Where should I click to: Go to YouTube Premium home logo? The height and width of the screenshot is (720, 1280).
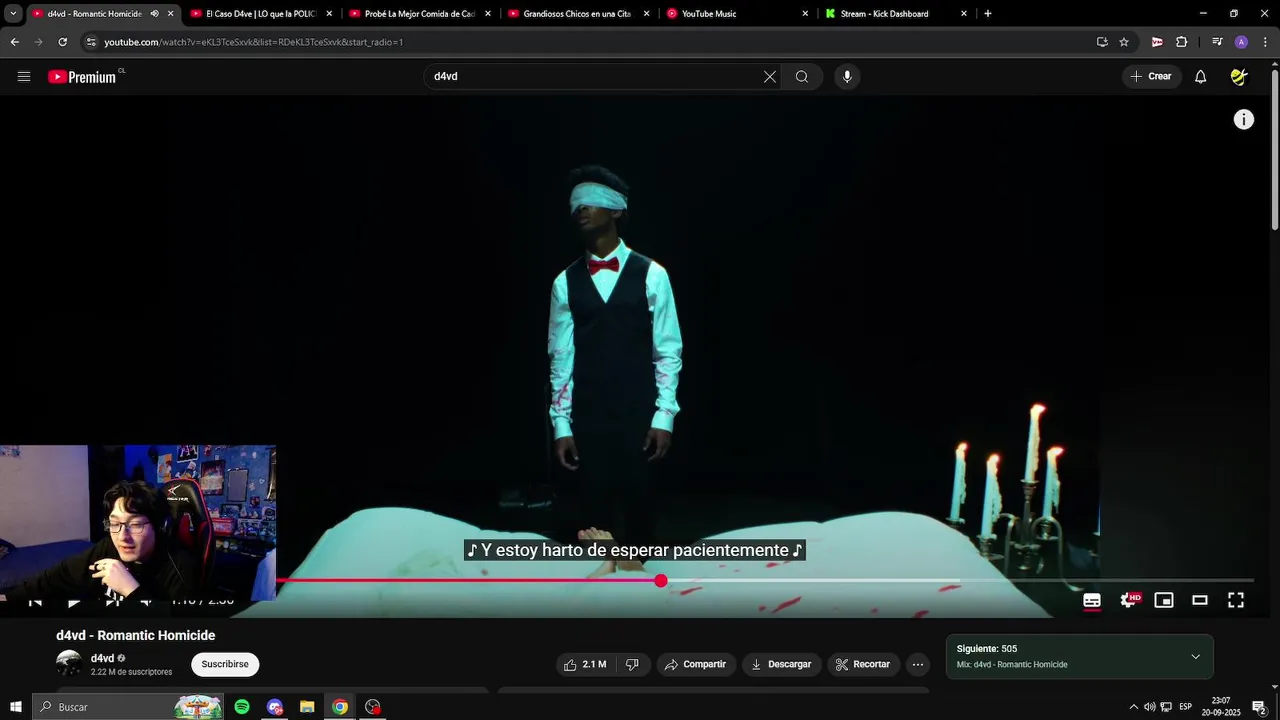point(83,77)
